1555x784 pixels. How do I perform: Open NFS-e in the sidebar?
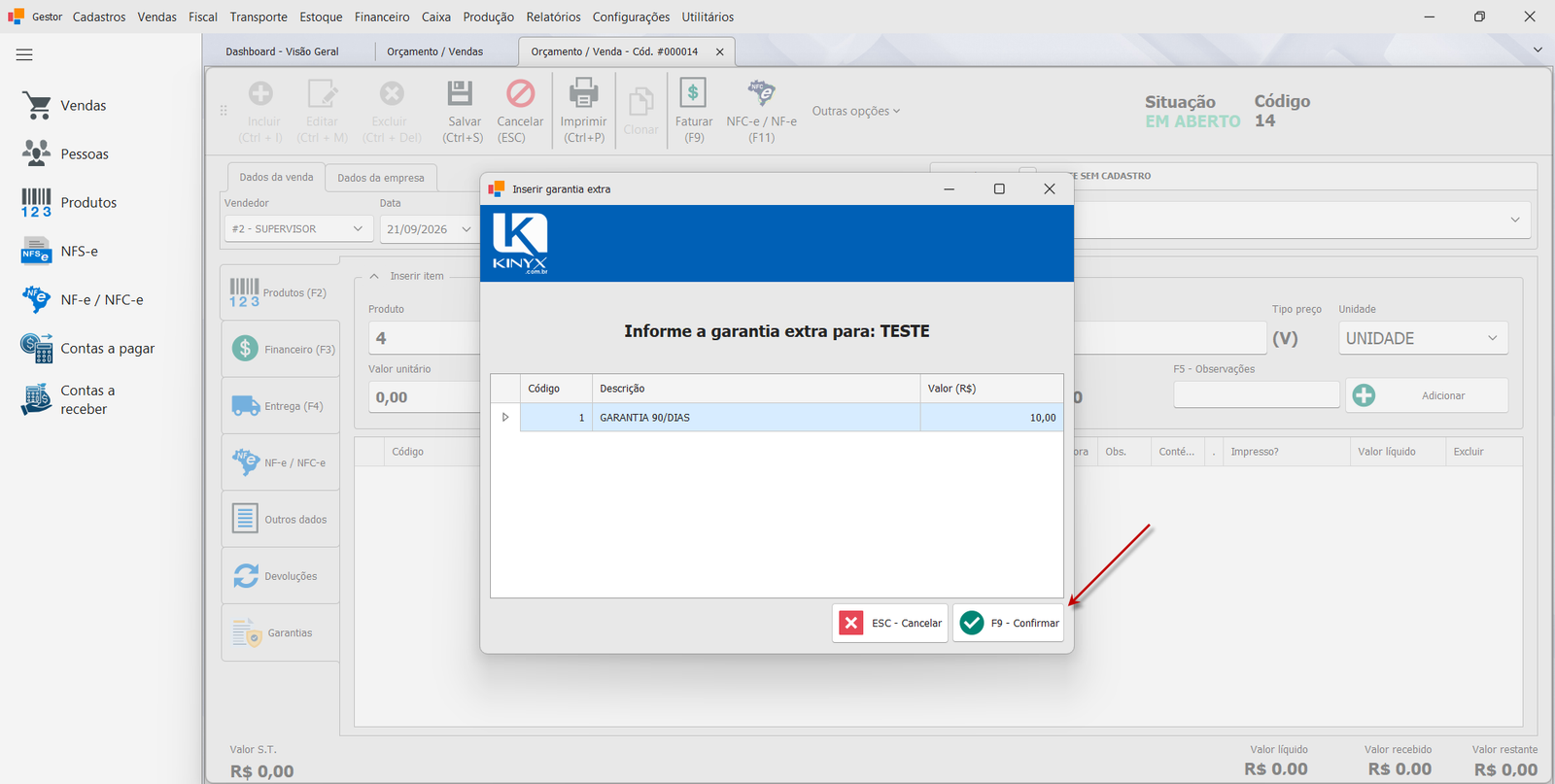(x=60, y=251)
